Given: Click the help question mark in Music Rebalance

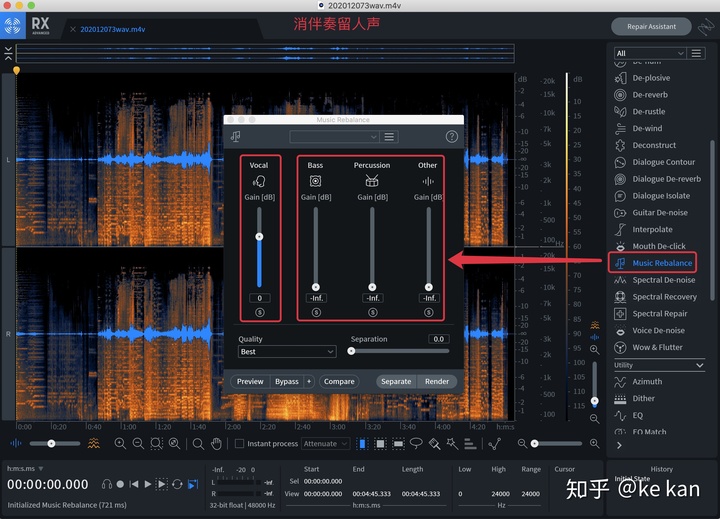Looking at the screenshot, I should 451,136.
